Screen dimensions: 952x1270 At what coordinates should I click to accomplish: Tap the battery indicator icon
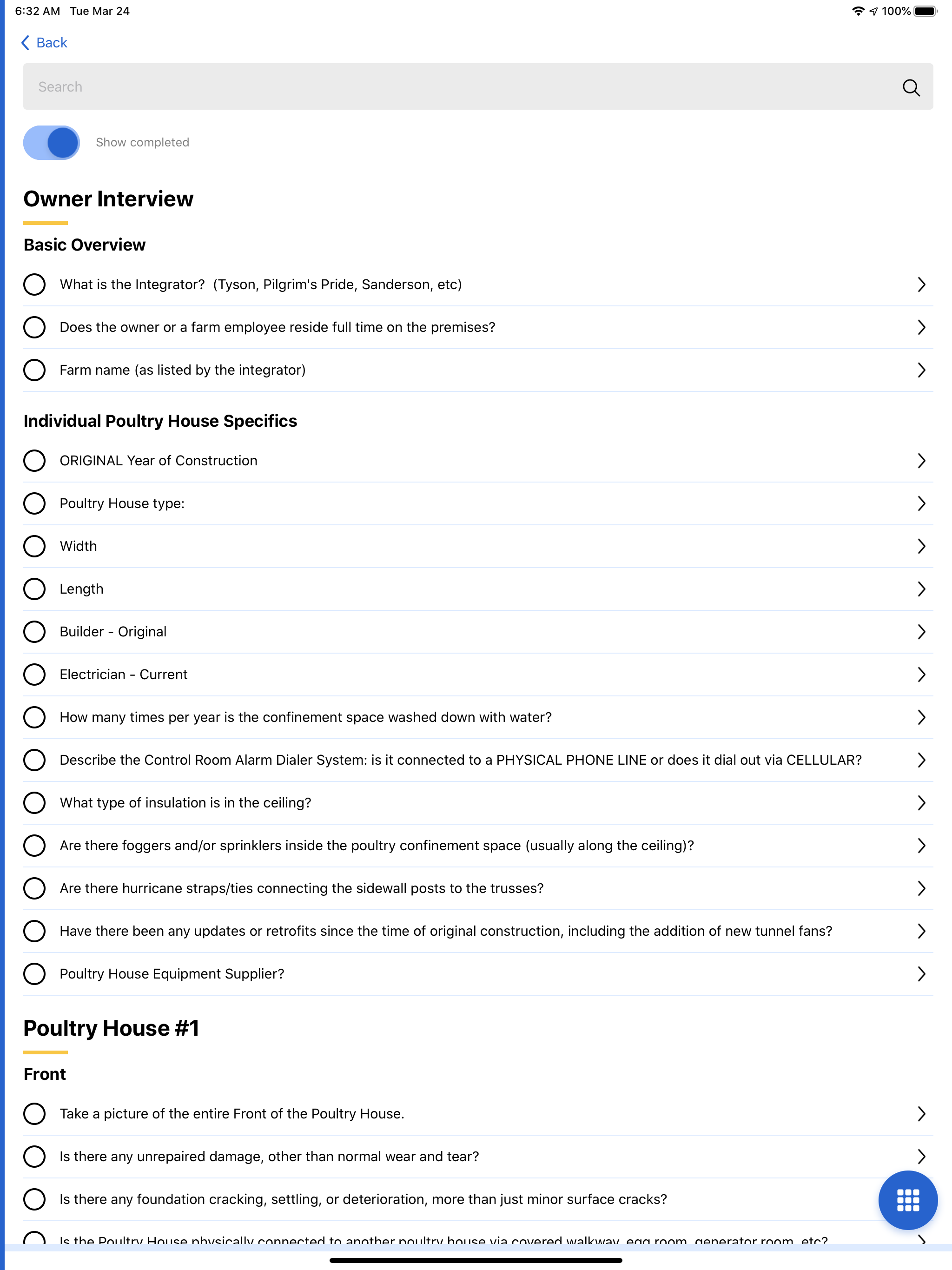pos(925,11)
